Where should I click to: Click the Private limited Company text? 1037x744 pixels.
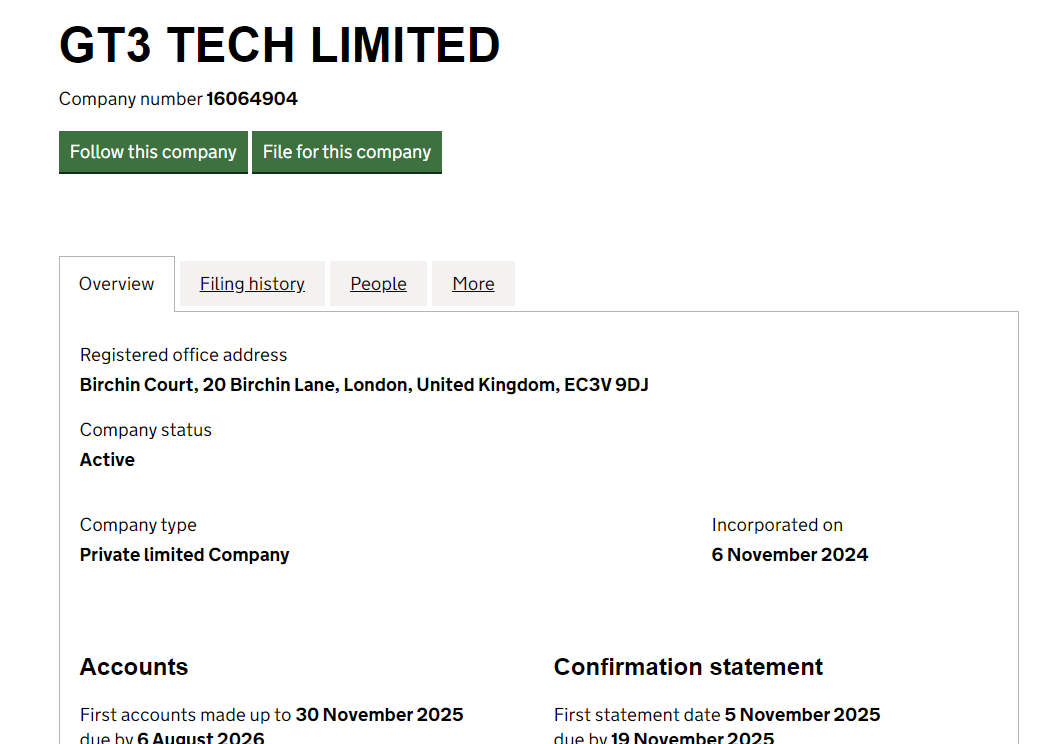184,555
